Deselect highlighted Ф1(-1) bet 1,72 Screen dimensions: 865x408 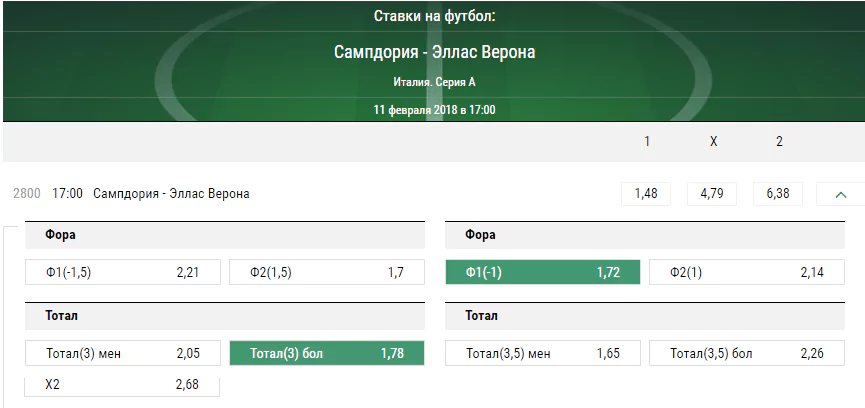pyautogui.click(x=543, y=272)
